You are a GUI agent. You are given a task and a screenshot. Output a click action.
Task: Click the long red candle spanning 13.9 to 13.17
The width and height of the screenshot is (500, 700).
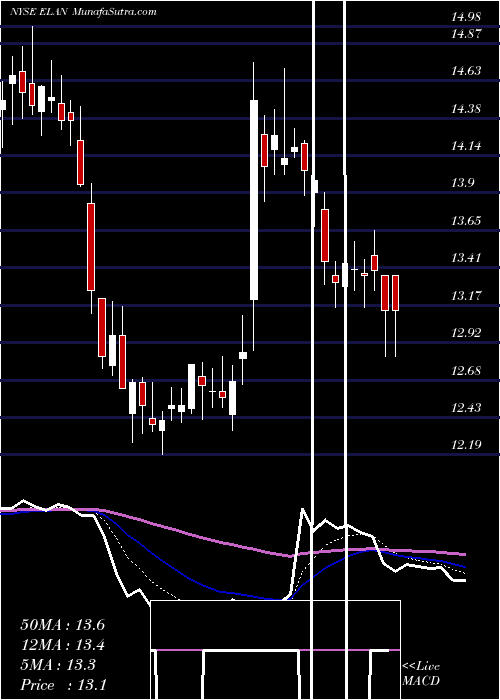91,247
